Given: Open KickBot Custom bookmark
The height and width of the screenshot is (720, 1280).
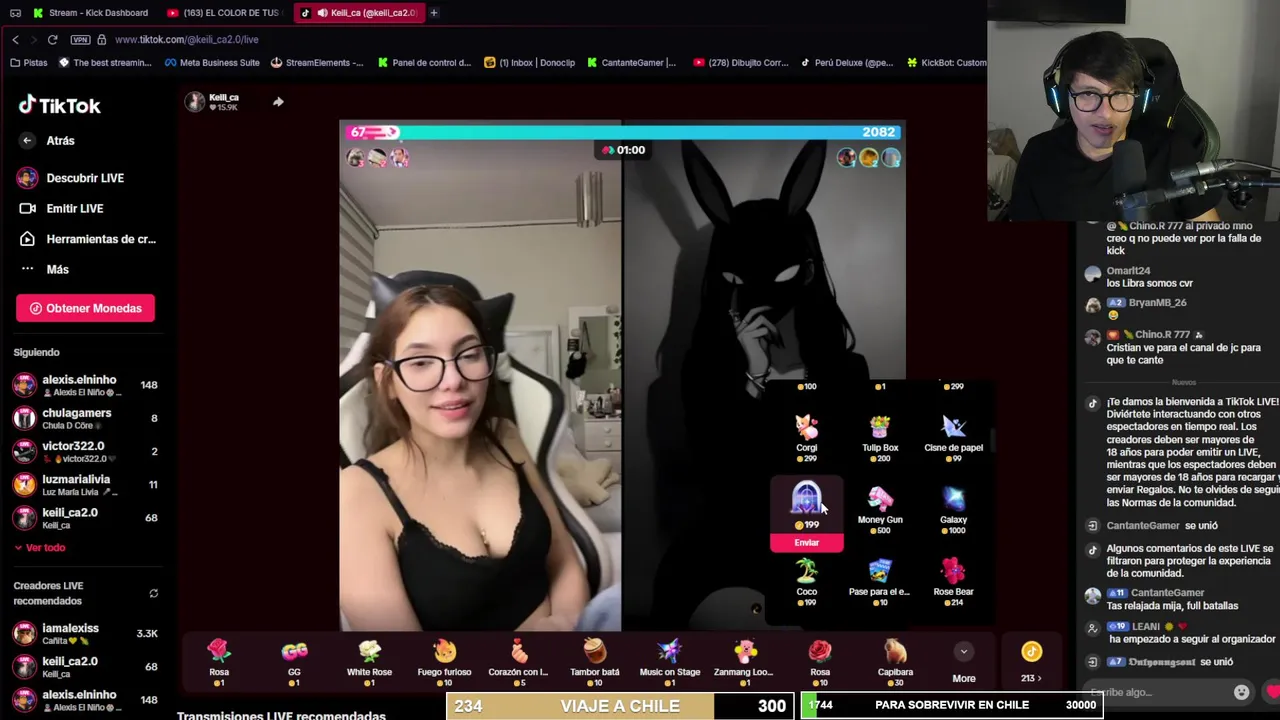Looking at the screenshot, I should pos(946,62).
